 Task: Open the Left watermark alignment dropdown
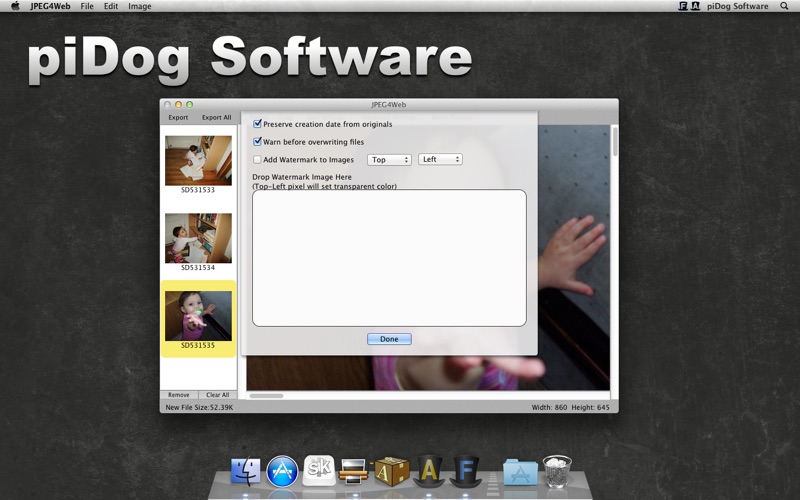tap(440, 159)
